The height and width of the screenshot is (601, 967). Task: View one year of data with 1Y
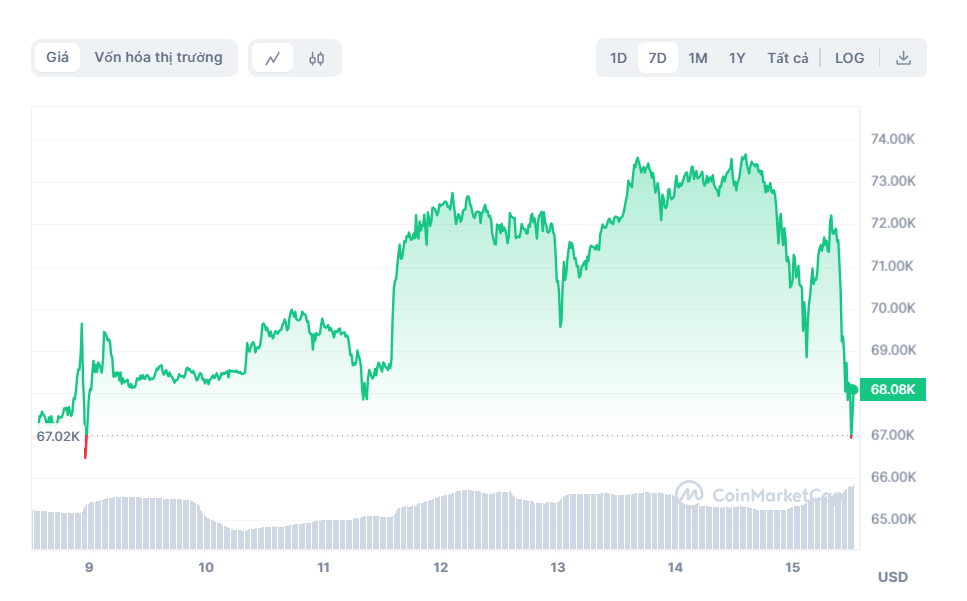[x=736, y=57]
